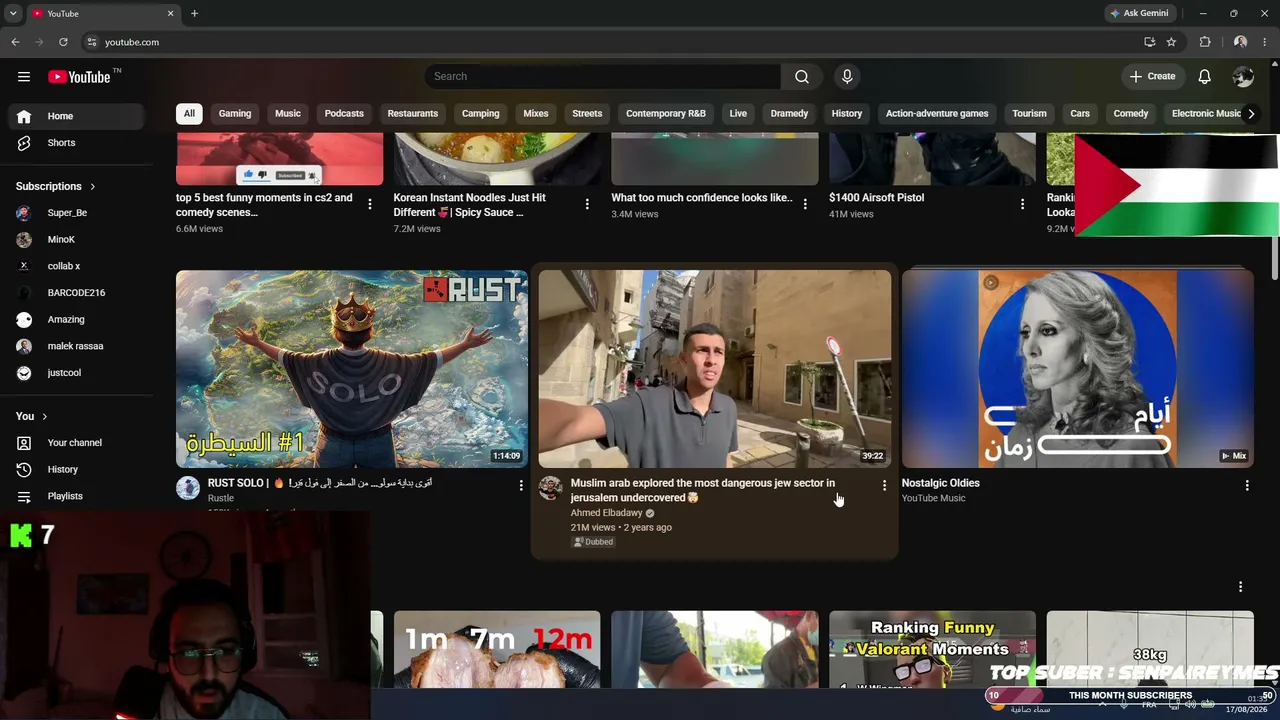Start voice search with the microphone
The image size is (1280, 720).
pyautogui.click(x=847, y=77)
